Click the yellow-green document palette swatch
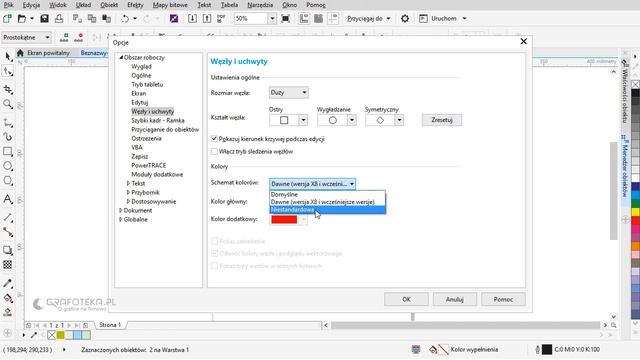640x360 pixels. click(x=60, y=335)
